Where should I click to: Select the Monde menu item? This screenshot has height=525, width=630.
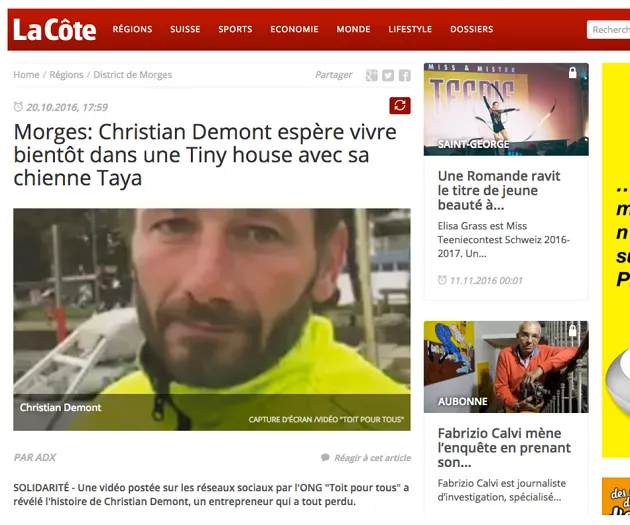click(353, 29)
